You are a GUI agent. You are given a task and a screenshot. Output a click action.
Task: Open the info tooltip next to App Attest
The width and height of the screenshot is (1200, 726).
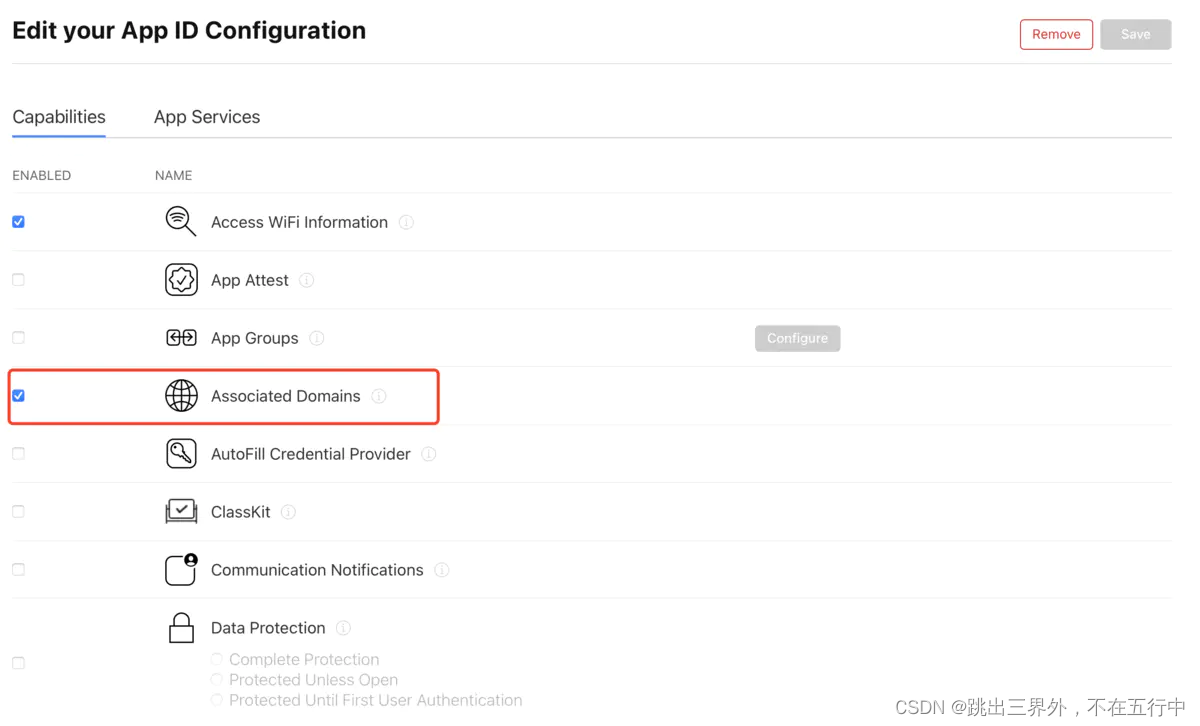[x=306, y=280]
